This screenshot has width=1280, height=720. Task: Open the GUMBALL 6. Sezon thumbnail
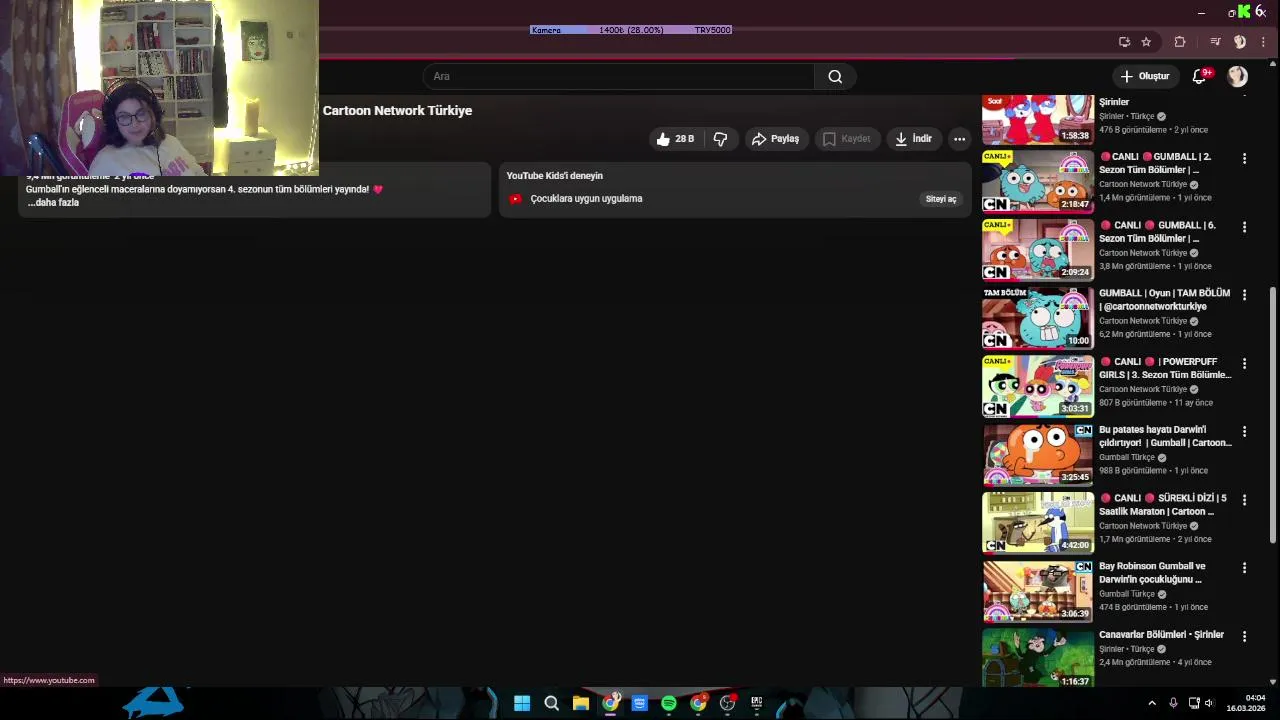pos(1038,249)
